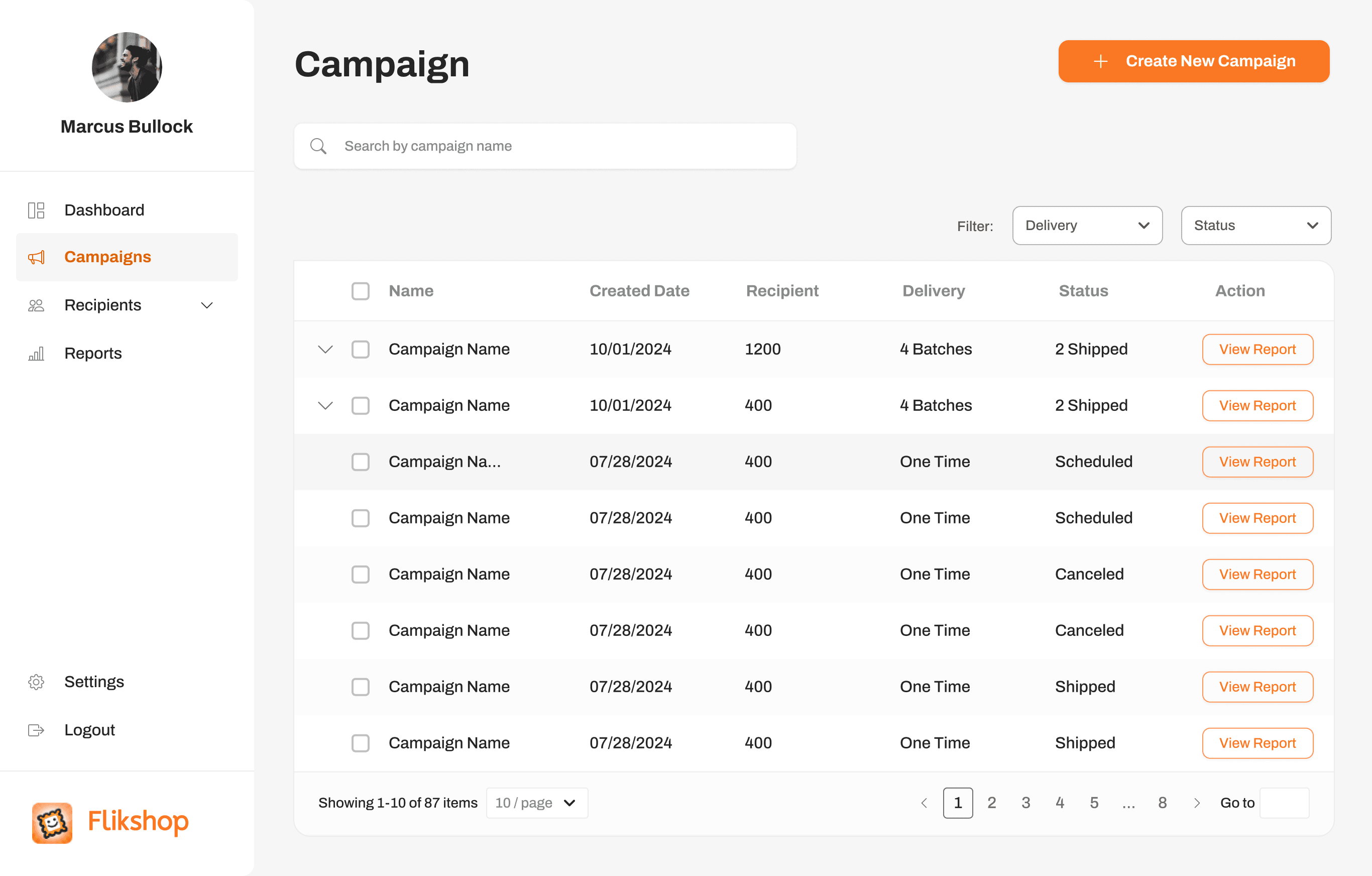
Task: Toggle the select-all header checkbox
Action: click(x=360, y=291)
